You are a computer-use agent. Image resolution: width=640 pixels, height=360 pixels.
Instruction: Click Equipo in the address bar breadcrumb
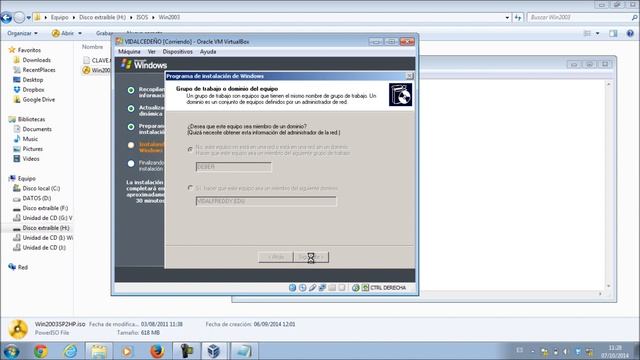[60, 18]
